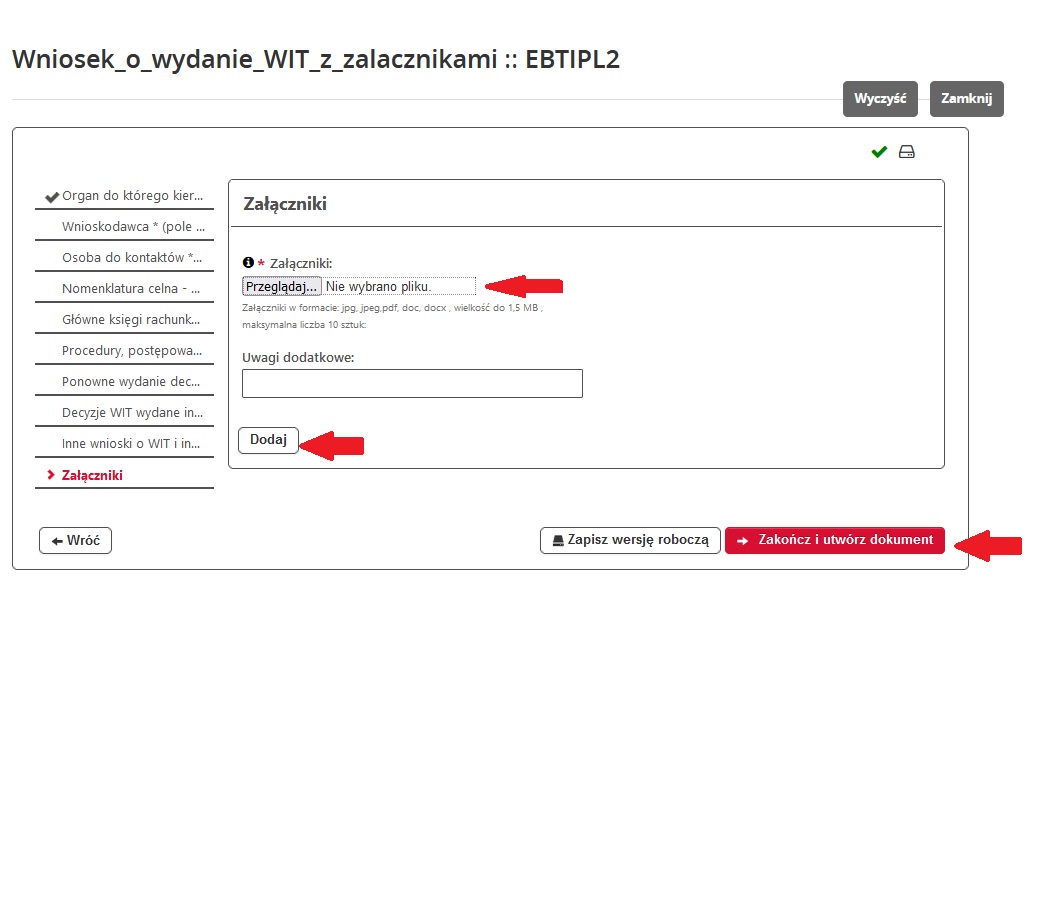Open Decyzje WIT wydane in... section
The width and height of the screenshot is (1060, 909).
pyautogui.click(x=132, y=413)
